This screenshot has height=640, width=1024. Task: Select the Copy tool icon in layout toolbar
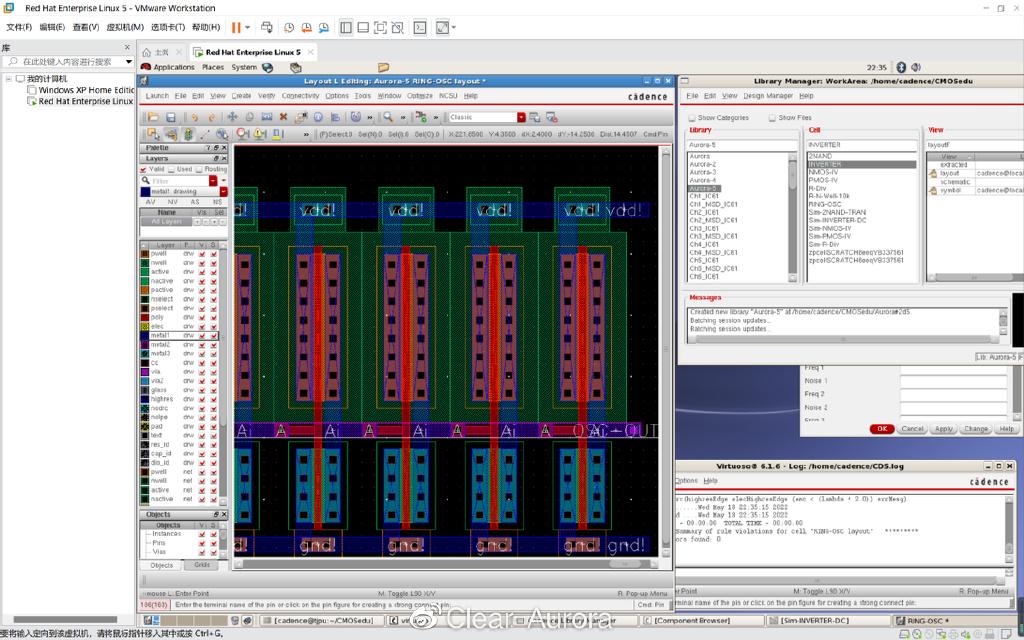(x=249, y=118)
